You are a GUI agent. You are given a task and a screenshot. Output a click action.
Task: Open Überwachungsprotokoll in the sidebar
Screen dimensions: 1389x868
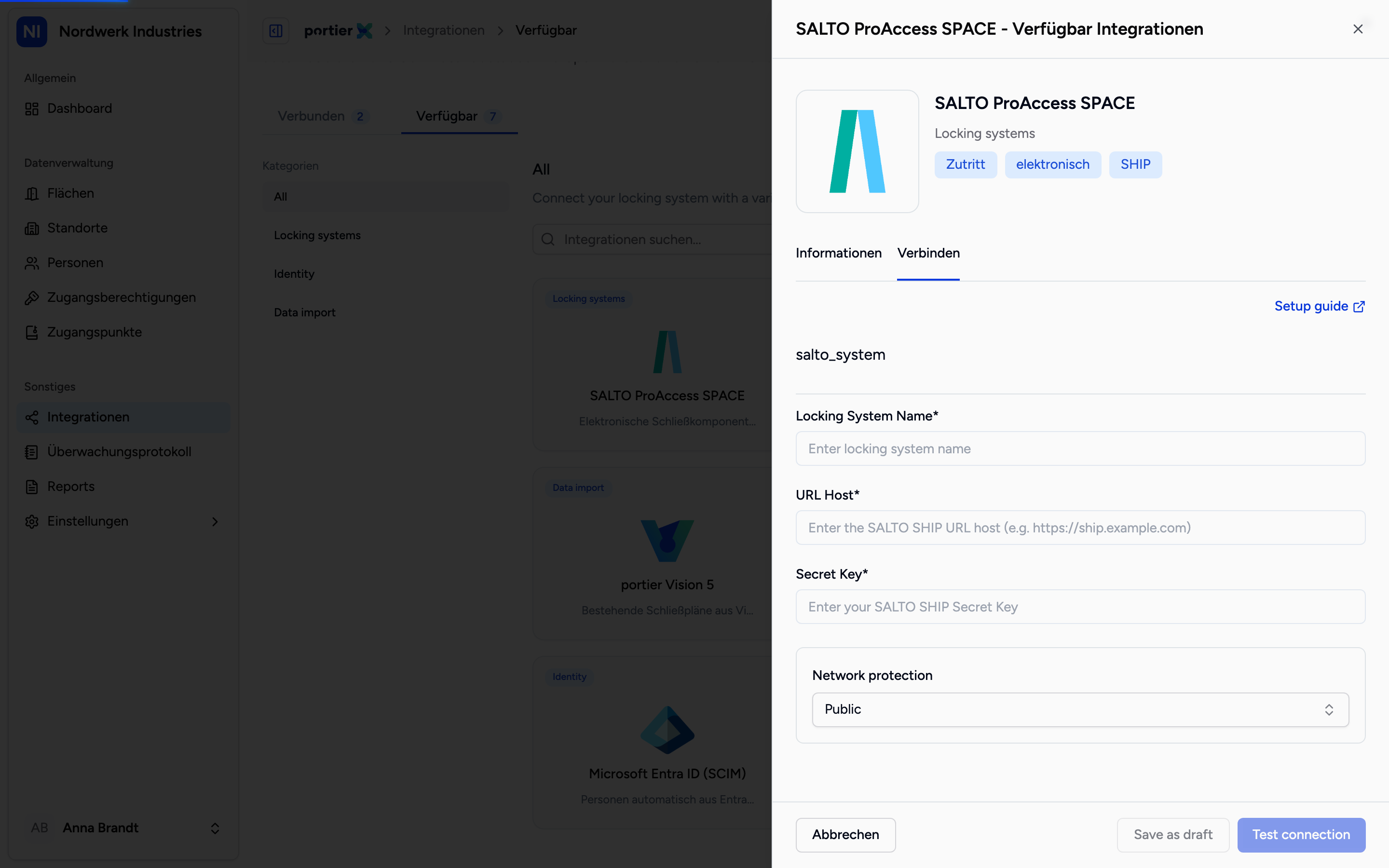point(123,452)
